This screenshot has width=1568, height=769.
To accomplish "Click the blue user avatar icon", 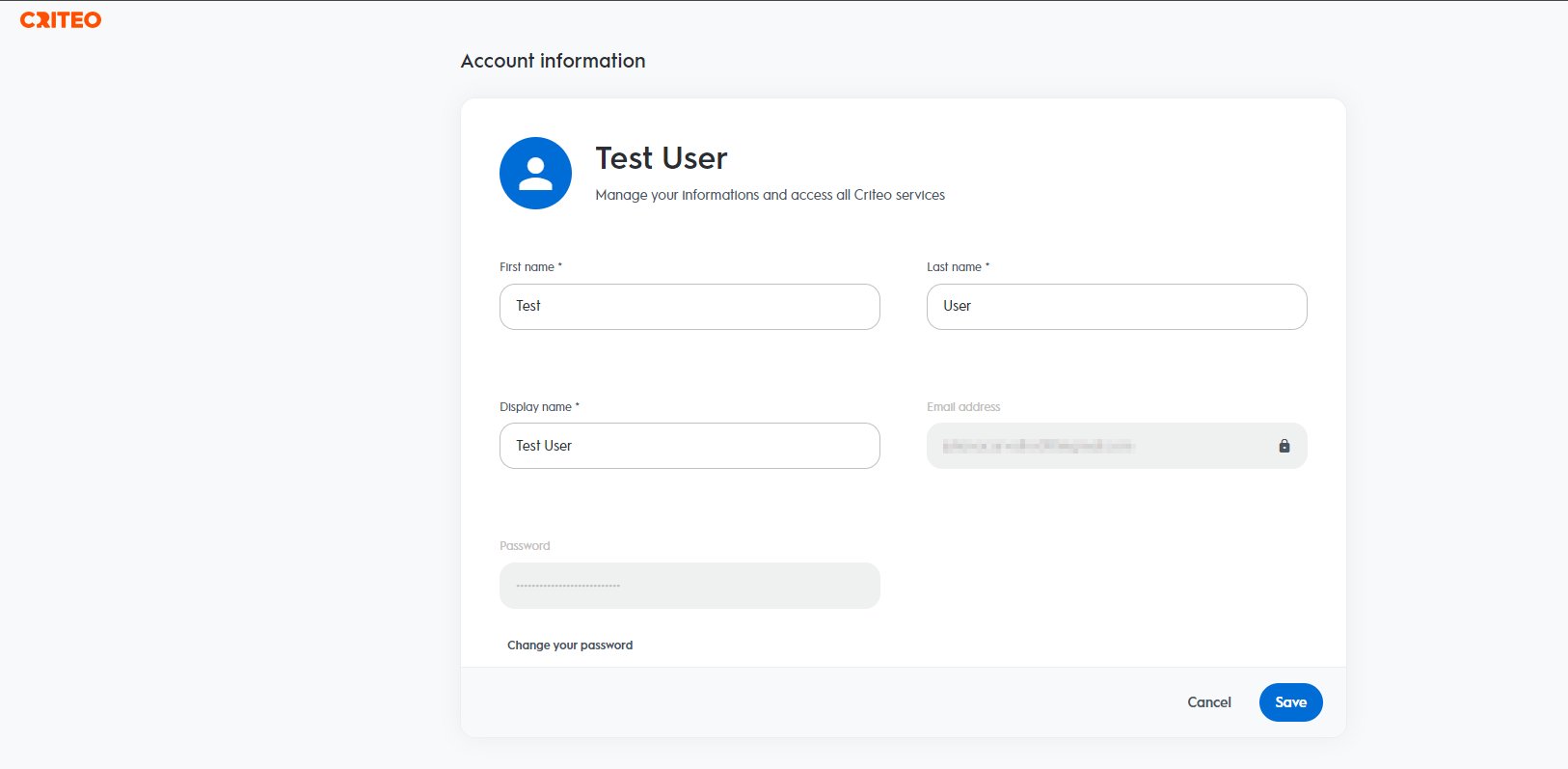I will [535, 173].
